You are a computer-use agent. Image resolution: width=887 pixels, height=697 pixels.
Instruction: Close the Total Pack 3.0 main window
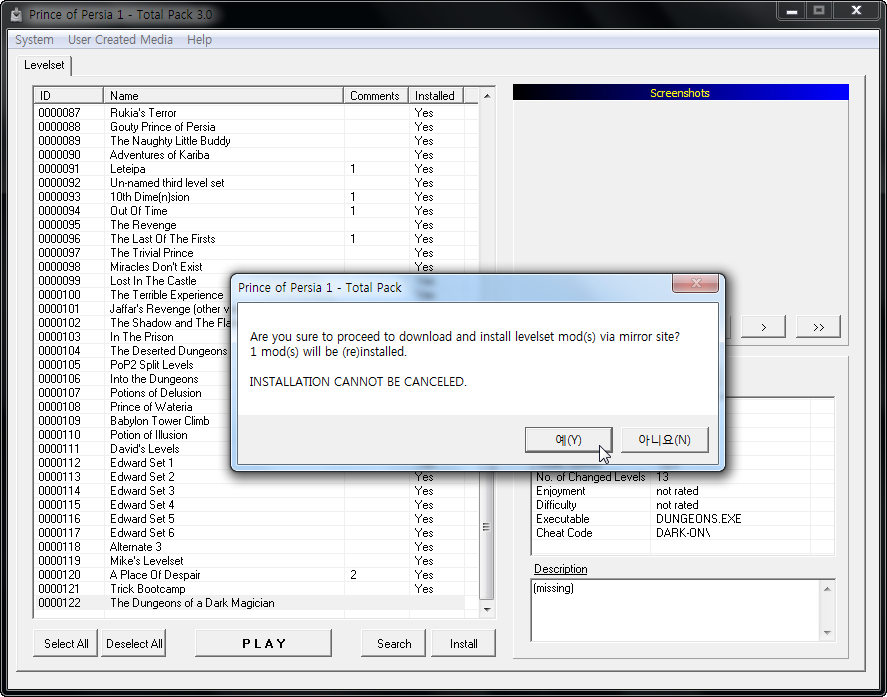coord(856,11)
